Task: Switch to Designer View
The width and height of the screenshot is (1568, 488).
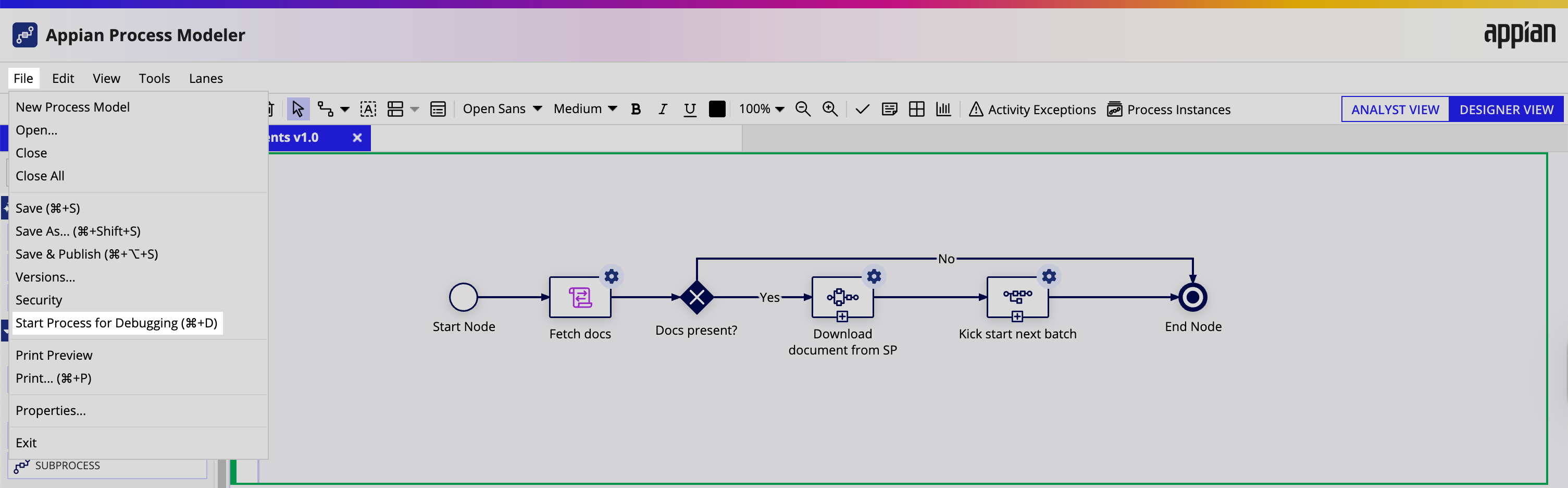Action: 1506,109
